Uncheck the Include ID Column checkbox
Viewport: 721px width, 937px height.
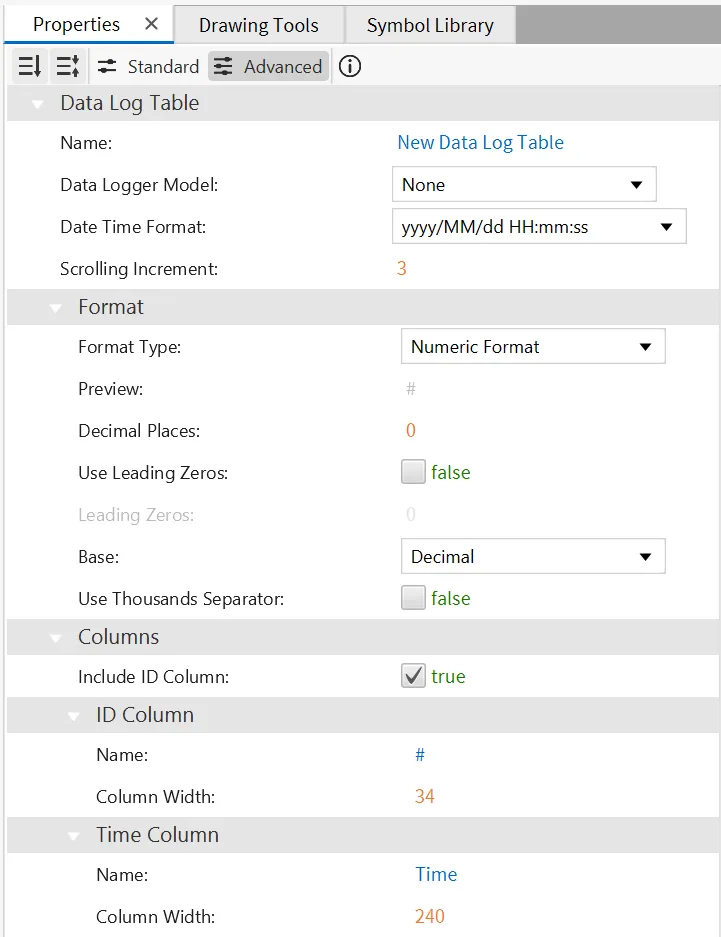pos(413,677)
